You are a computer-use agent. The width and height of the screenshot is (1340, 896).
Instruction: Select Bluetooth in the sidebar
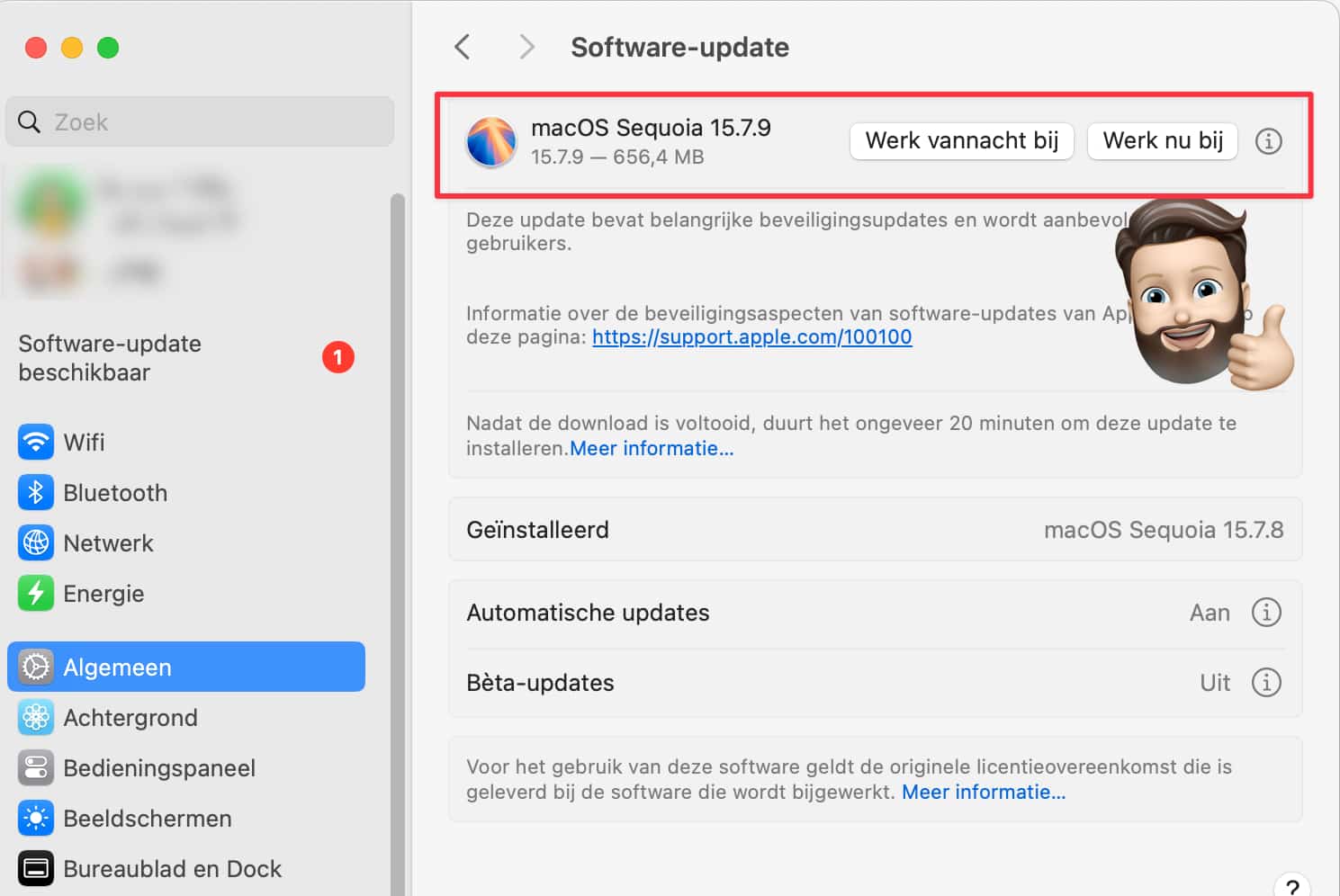tap(186, 493)
